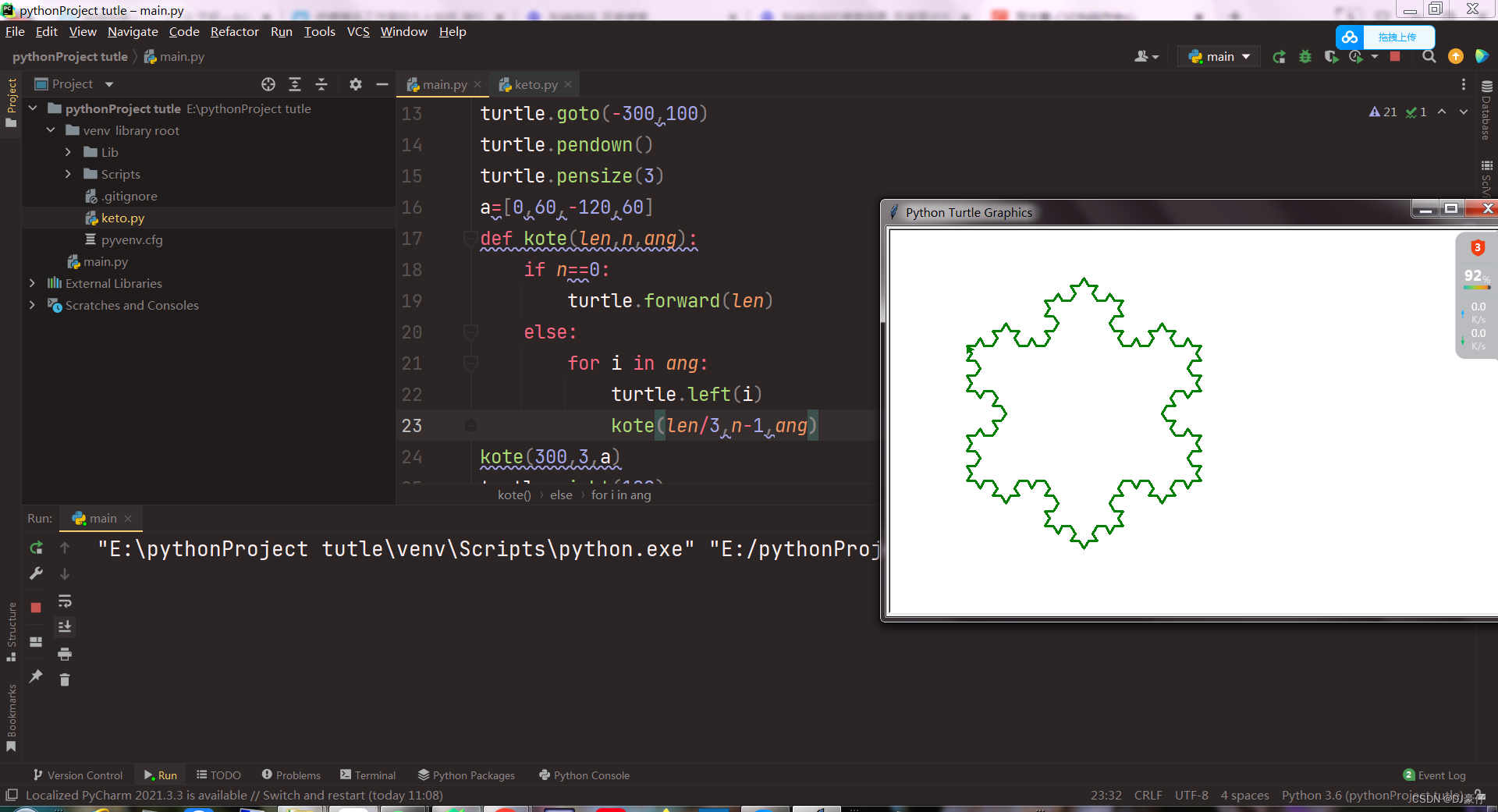
Task: Click the Python file icon beside keto.py
Action: click(x=91, y=218)
